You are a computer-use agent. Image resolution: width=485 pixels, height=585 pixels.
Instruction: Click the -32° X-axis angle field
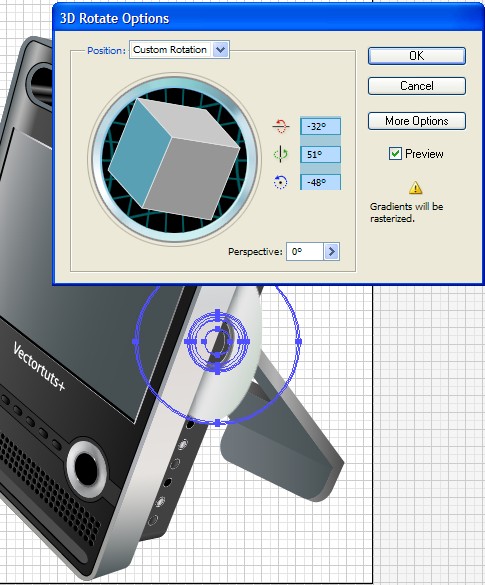coord(320,126)
